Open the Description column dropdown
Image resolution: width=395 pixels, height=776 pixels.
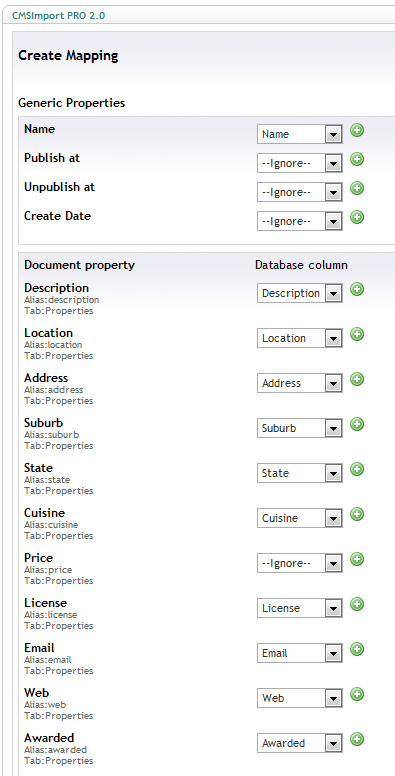[299, 293]
